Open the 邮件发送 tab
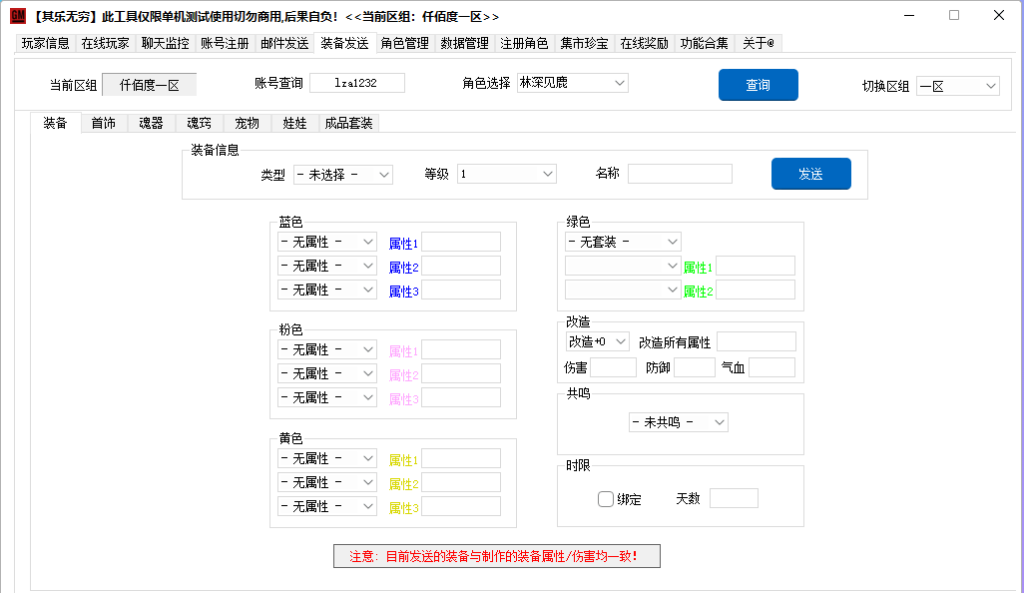Image resolution: width=1024 pixels, height=593 pixels. point(284,43)
